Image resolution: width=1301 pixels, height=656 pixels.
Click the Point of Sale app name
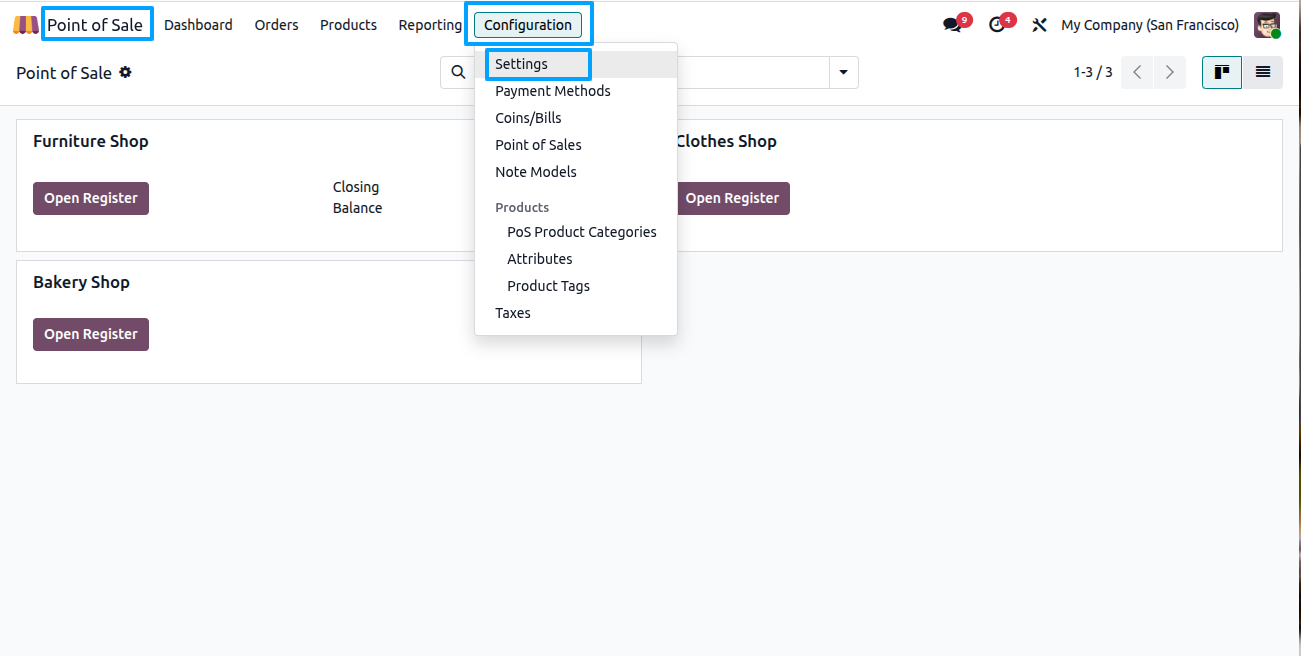tap(95, 25)
